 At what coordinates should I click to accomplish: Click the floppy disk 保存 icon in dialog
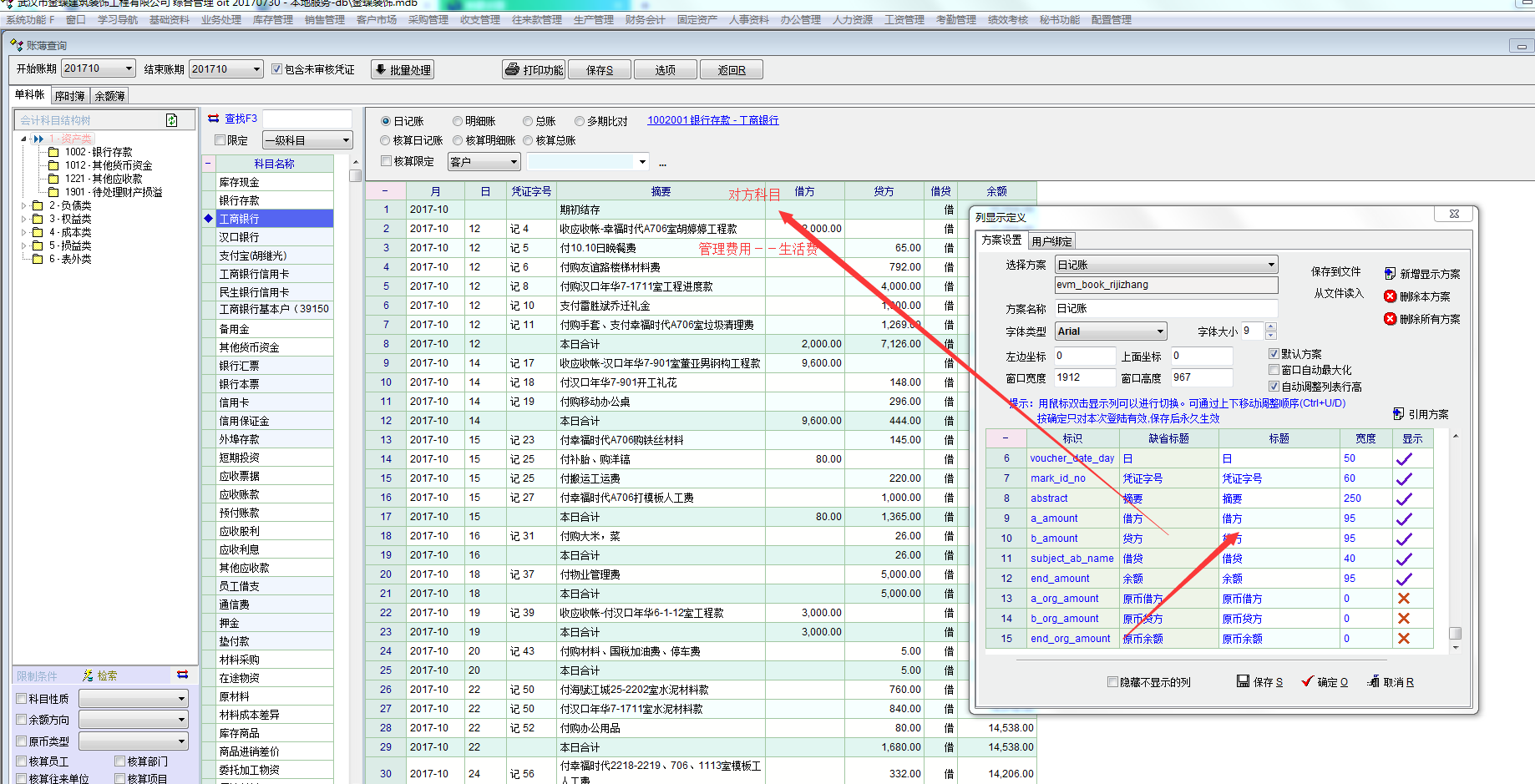point(1243,681)
